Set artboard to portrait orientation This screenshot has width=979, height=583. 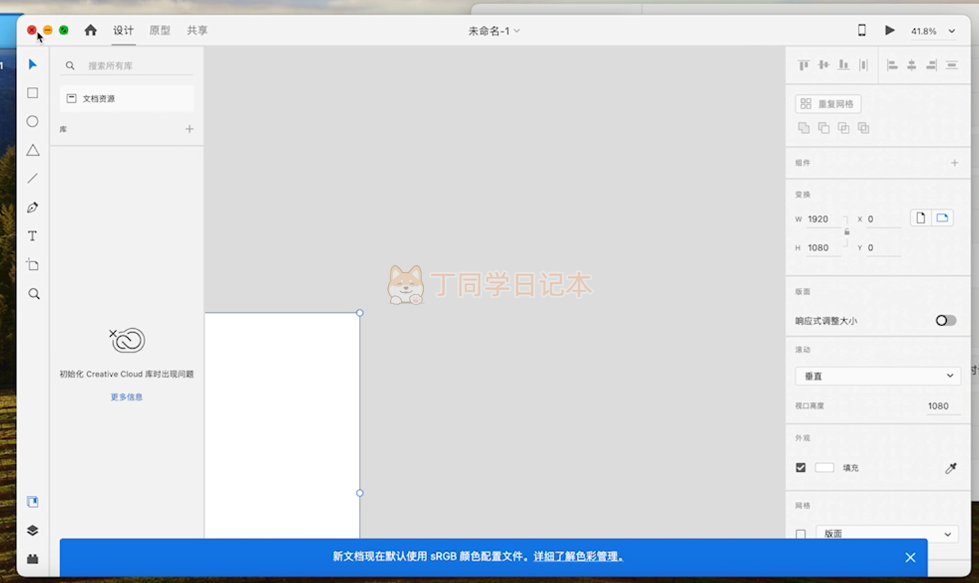pos(920,218)
